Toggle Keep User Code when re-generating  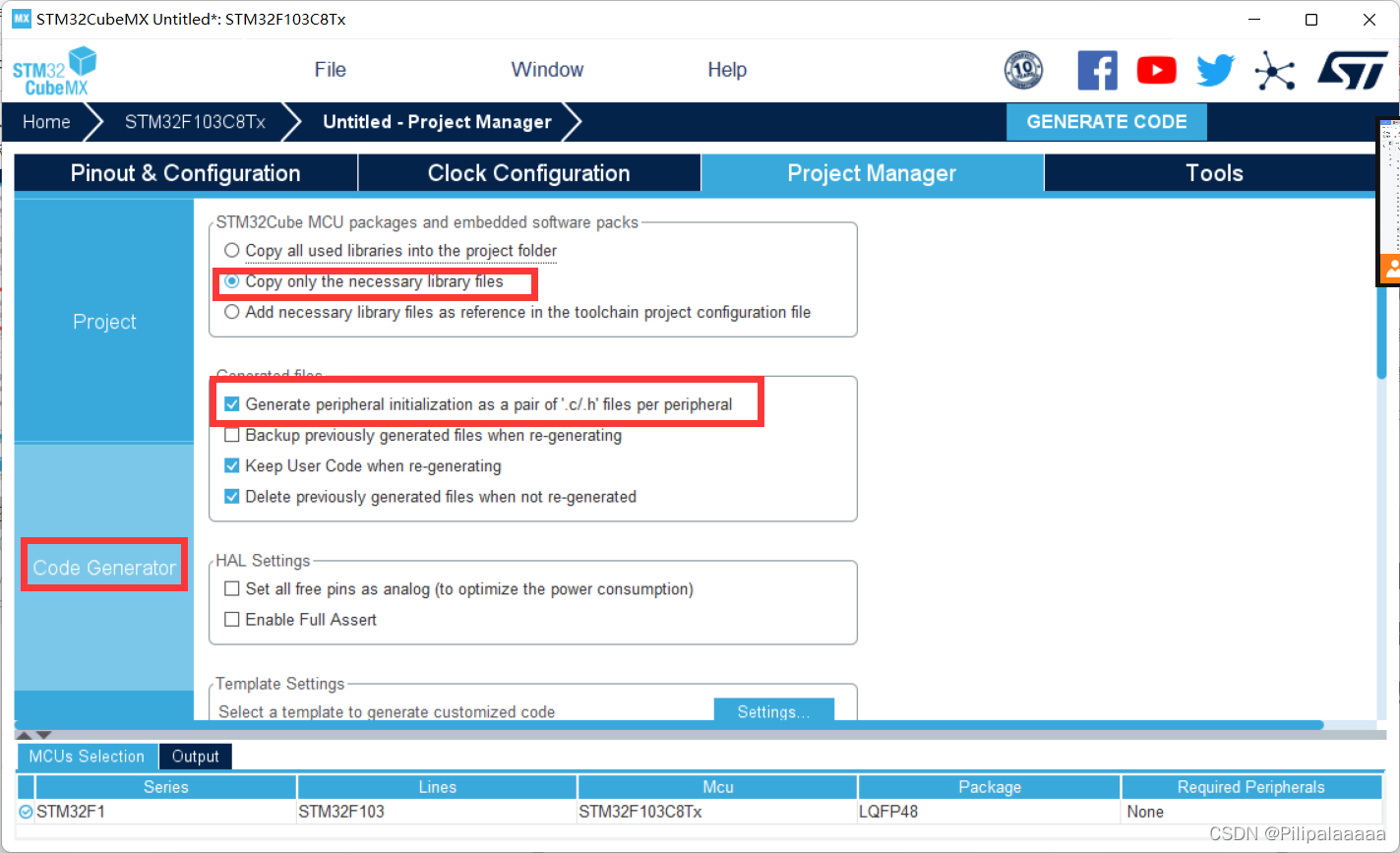coord(232,465)
